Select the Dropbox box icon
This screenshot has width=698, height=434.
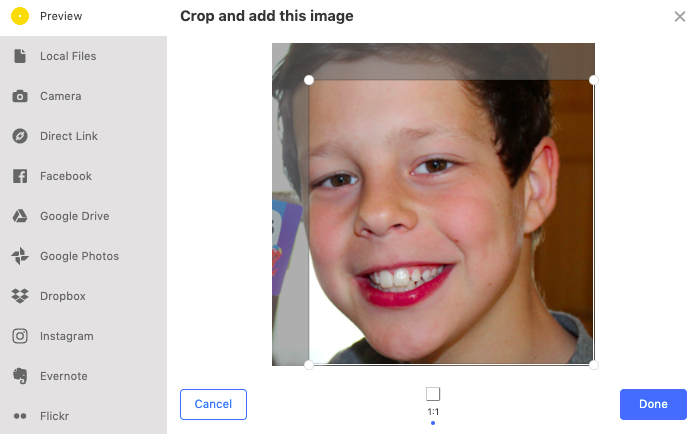coord(20,296)
